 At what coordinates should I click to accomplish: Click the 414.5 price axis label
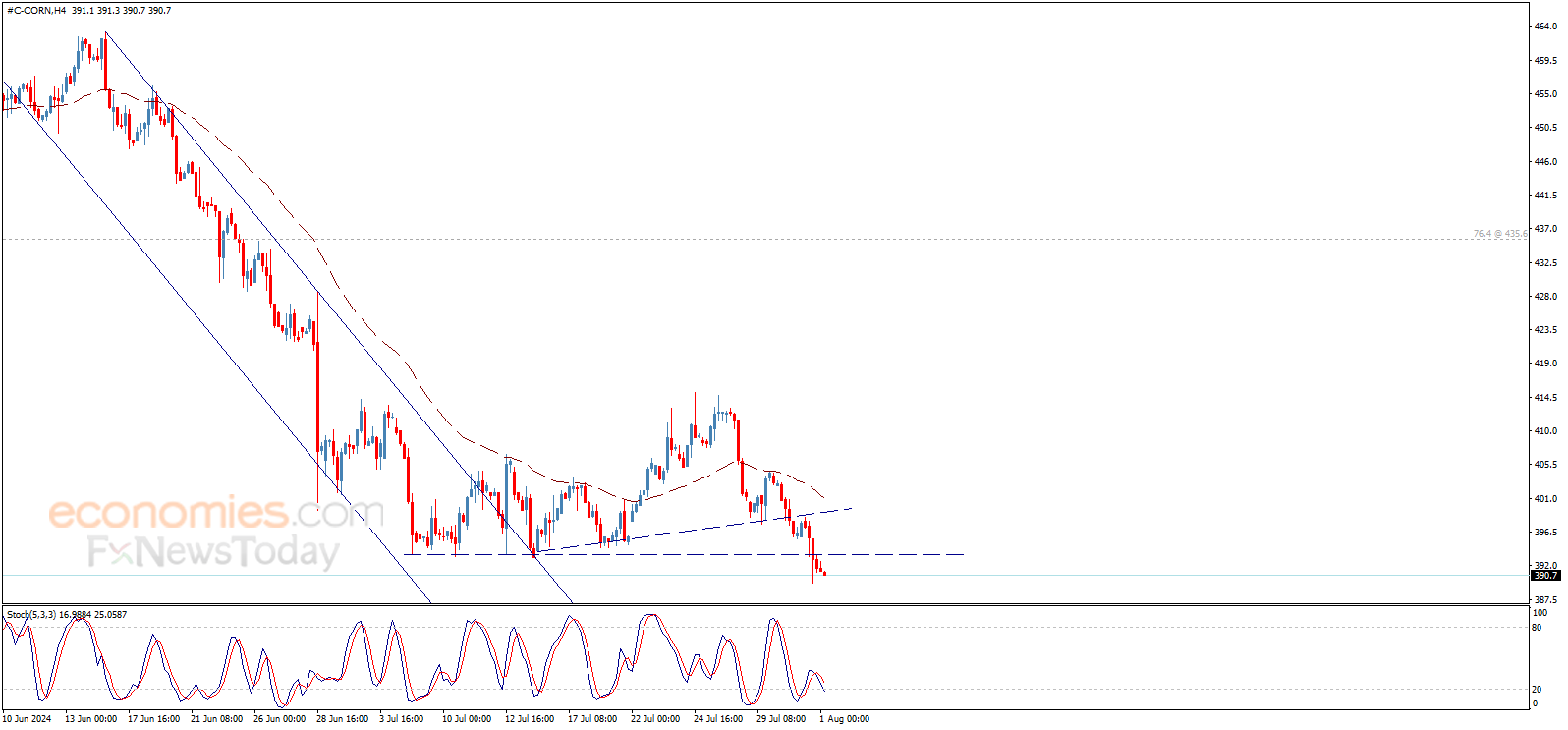click(1545, 398)
